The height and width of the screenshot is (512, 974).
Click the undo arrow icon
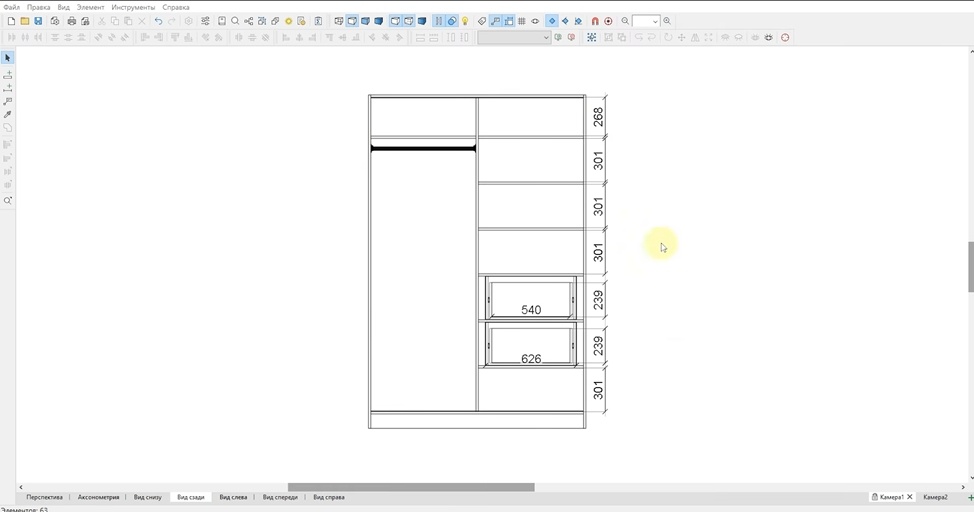158,21
